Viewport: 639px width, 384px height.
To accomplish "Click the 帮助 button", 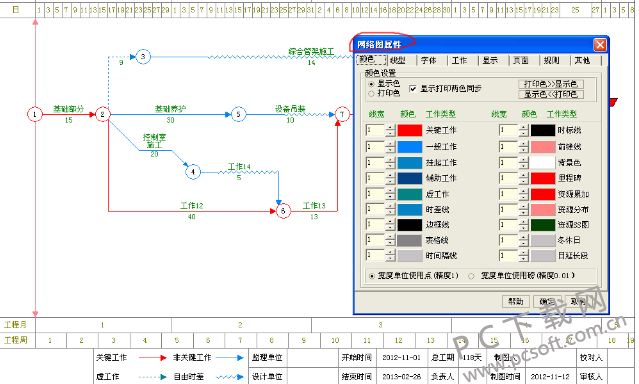I will point(516,301).
